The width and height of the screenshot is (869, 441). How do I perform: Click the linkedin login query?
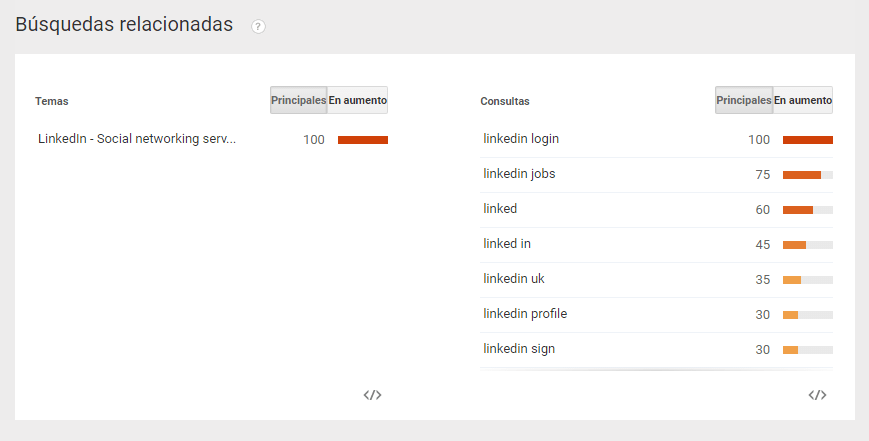(521, 139)
